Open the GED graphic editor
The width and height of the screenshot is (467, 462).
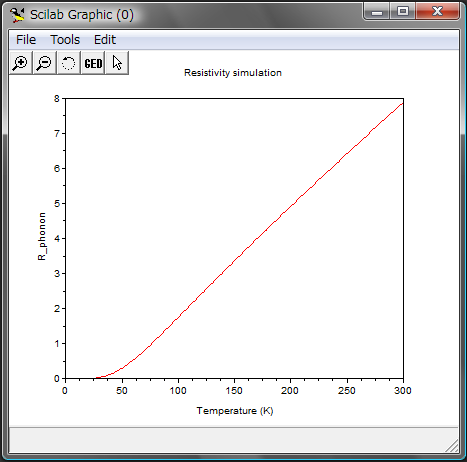(x=93, y=63)
